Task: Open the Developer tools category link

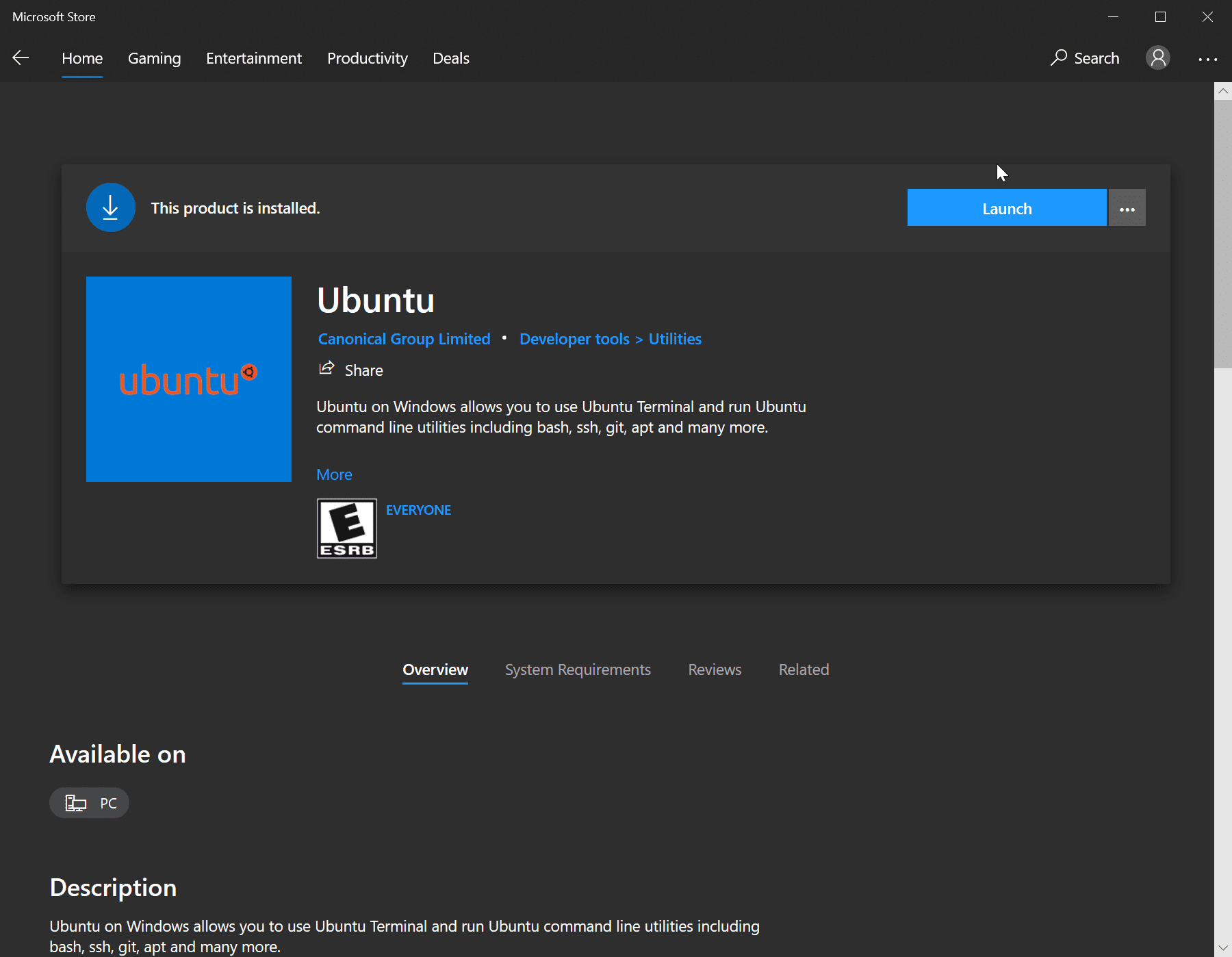Action: 574,338
